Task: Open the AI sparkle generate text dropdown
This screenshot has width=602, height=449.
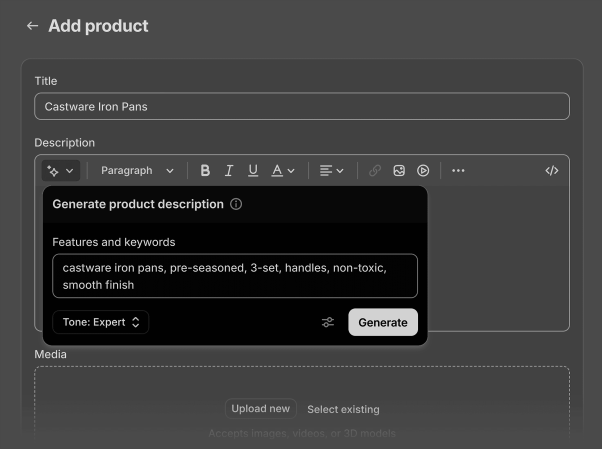Action: point(61,171)
